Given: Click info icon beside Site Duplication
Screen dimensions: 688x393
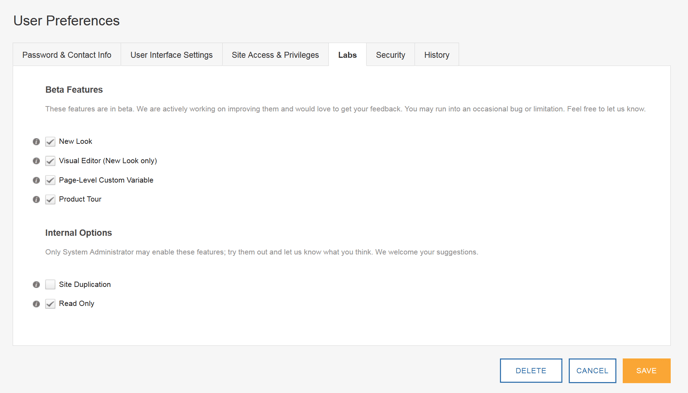Looking at the screenshot, I should click(x=36, y=285).
